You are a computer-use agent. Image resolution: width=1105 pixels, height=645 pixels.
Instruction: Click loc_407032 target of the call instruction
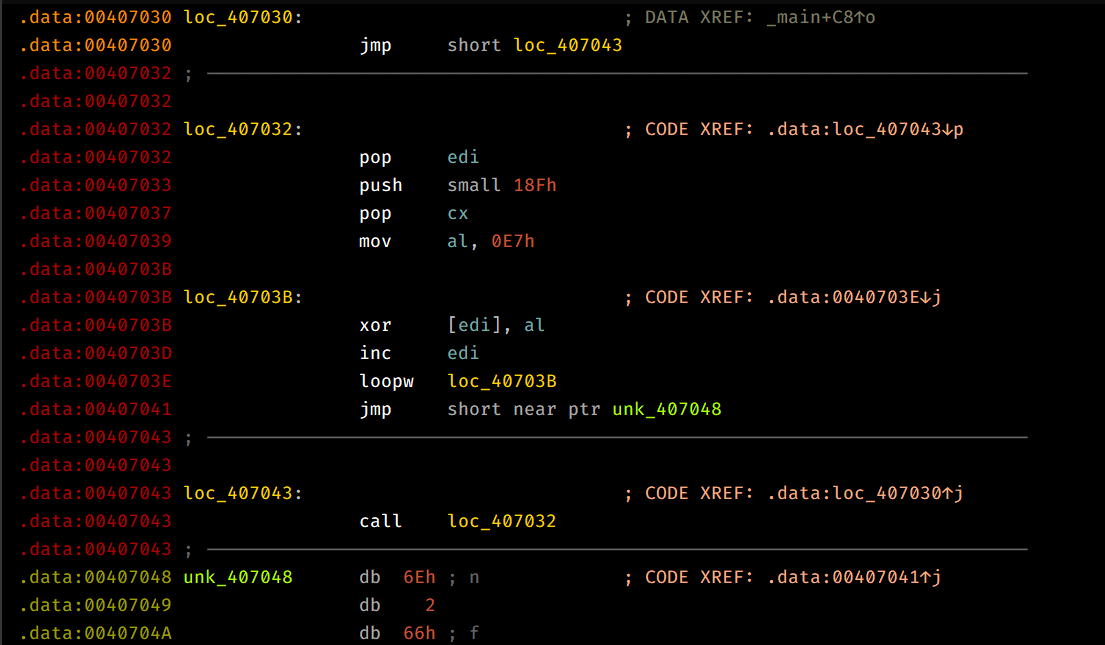point(502,522)
